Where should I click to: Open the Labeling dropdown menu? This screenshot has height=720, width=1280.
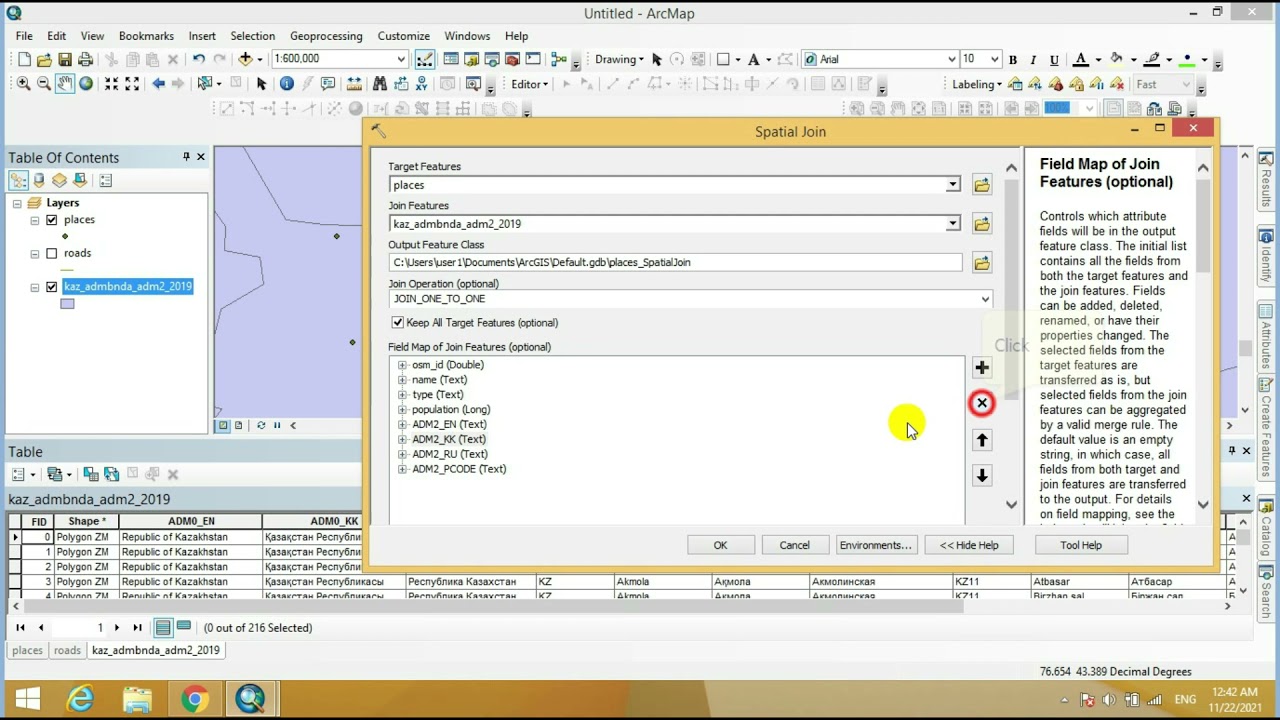point(977,85)
